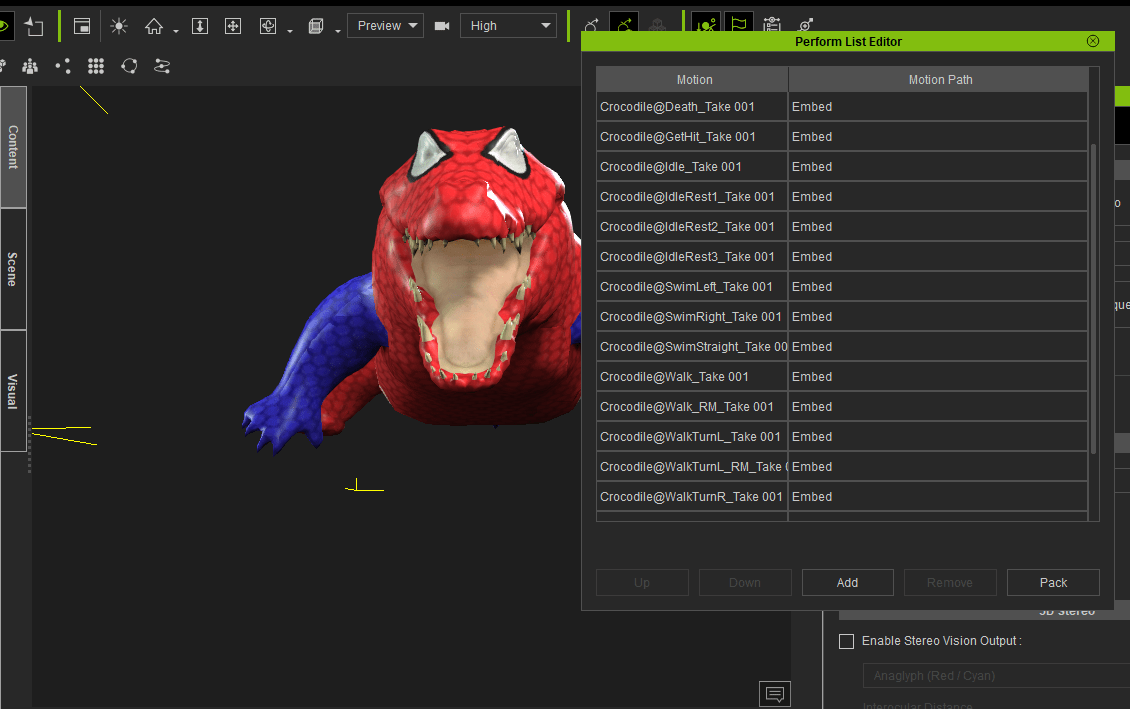Open the Preview render mode dropdown

(385, 26)
